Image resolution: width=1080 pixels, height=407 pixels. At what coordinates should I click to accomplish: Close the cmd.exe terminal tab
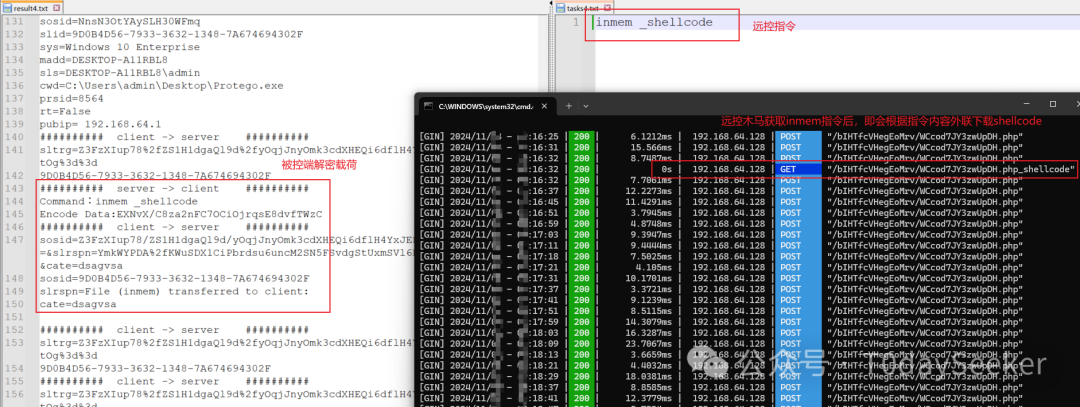(x=543, y=106)
